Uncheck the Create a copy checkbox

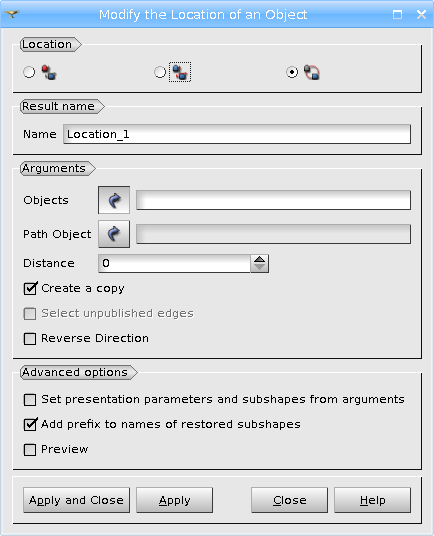click(30, 289)
